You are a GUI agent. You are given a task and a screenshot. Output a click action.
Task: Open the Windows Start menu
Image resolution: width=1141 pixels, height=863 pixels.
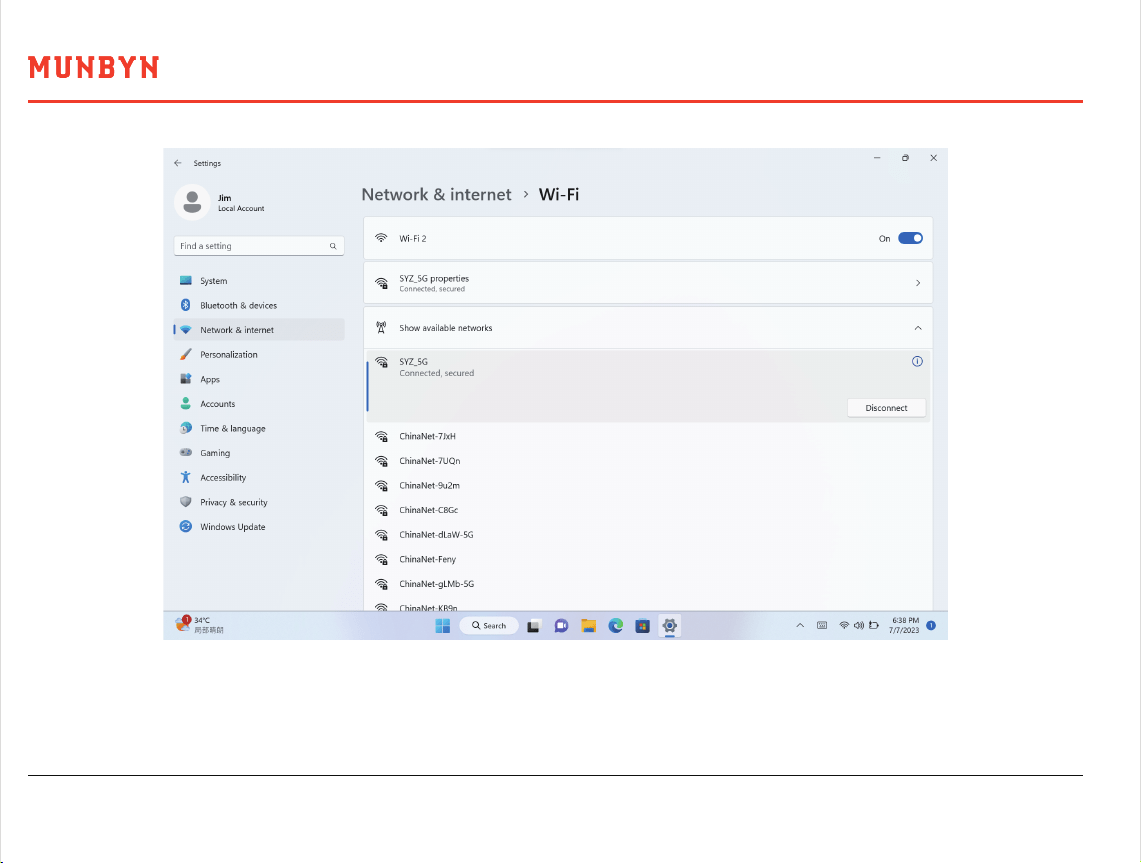(x=442, y=626)
